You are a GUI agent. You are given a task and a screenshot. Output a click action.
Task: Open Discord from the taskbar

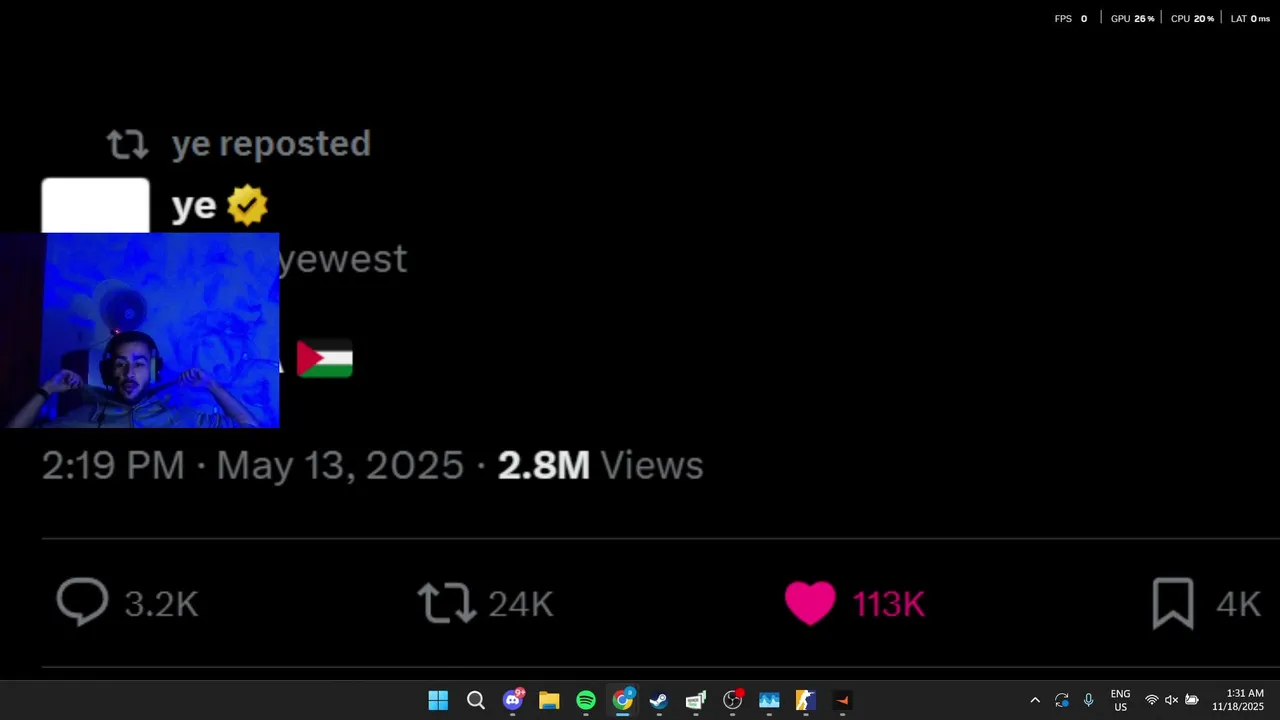tap(513, 700)
